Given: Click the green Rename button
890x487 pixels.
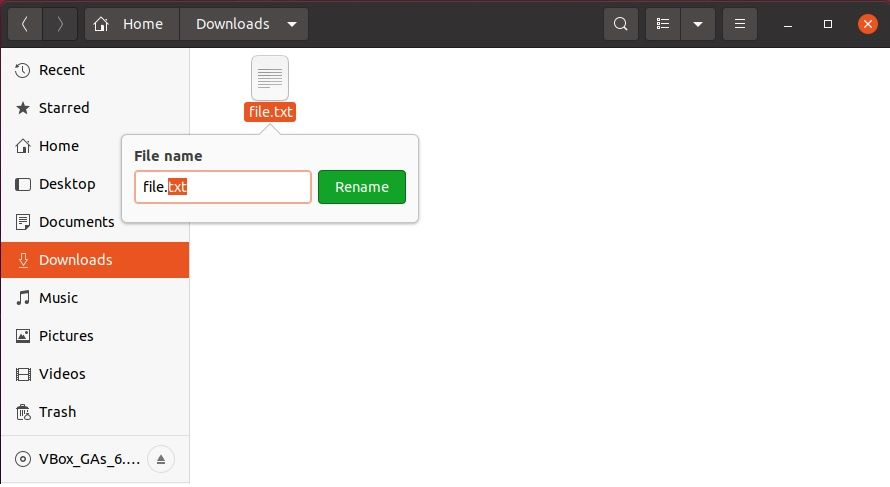Looking at the screenshot, I should pyautogui.click(x=362, y=187).
